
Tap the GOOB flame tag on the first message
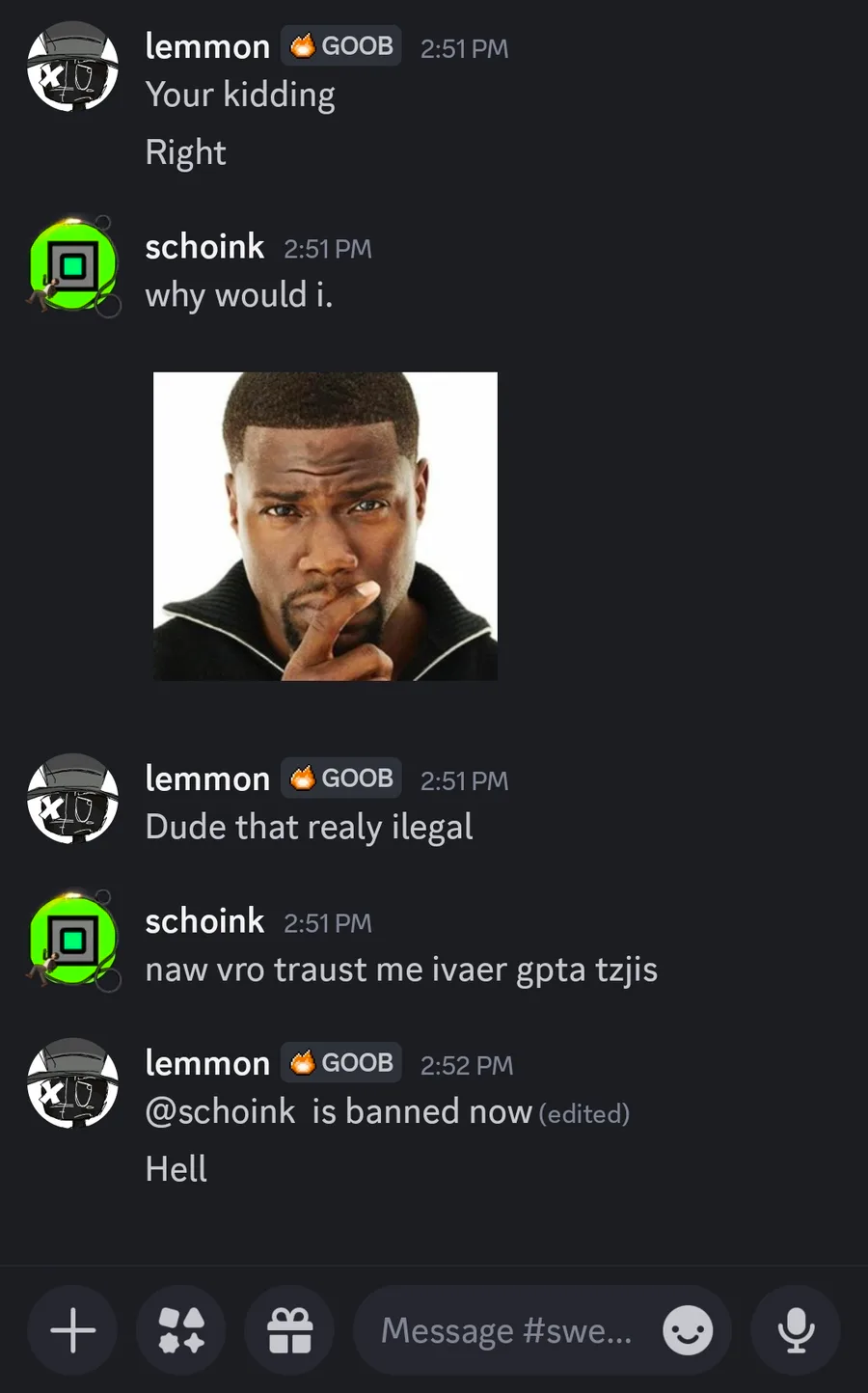point(341,45)
